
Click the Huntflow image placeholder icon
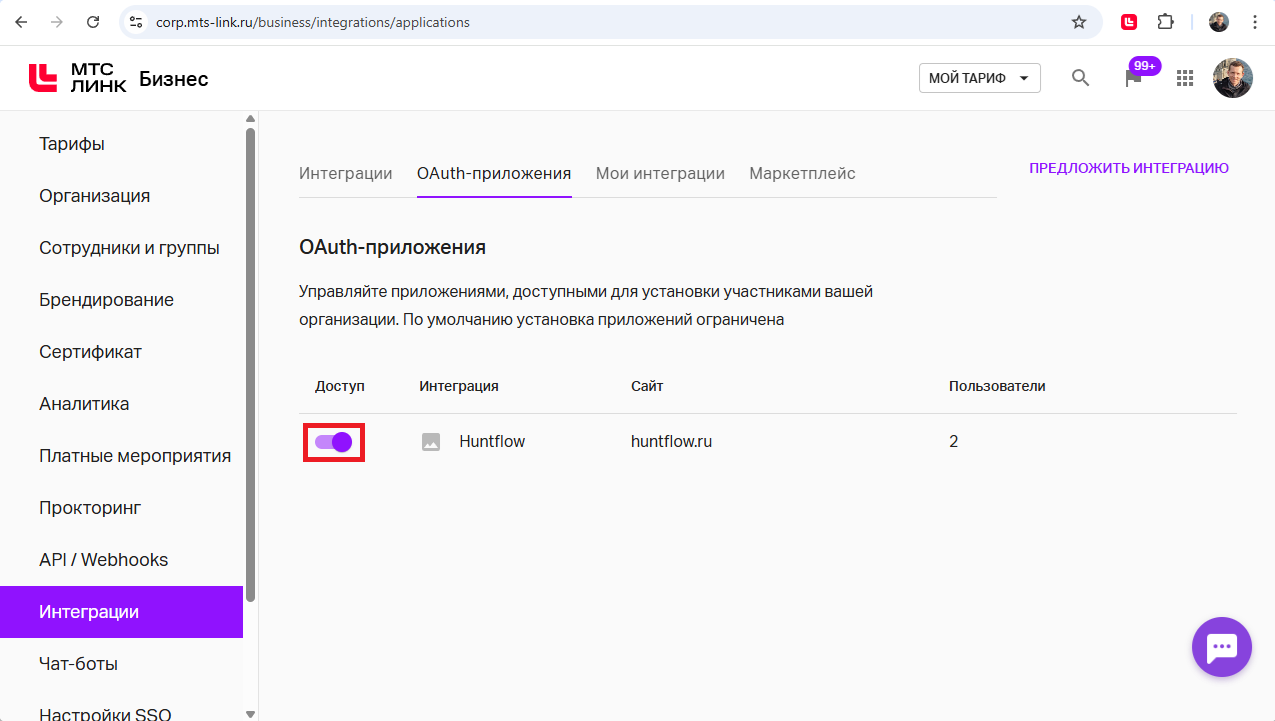click(431, 442)
